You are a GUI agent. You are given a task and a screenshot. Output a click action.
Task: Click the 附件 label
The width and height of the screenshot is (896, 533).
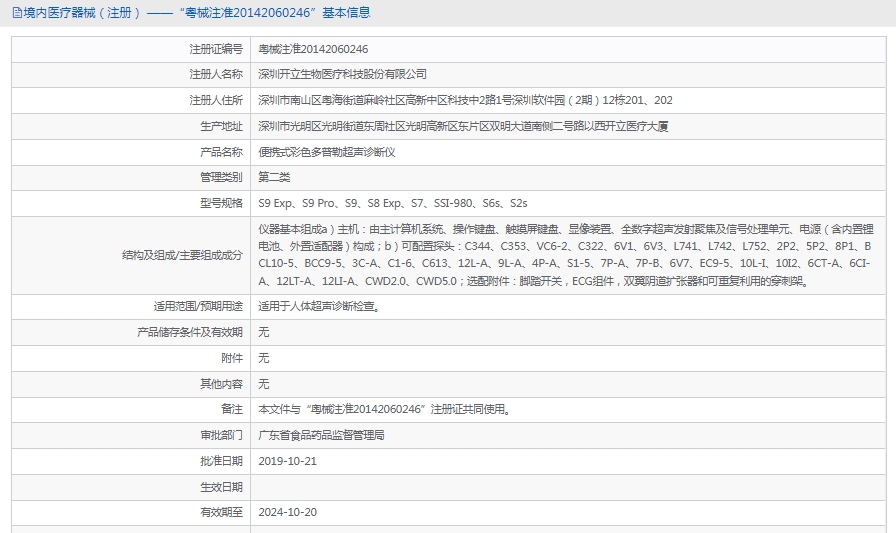point(232,358)
